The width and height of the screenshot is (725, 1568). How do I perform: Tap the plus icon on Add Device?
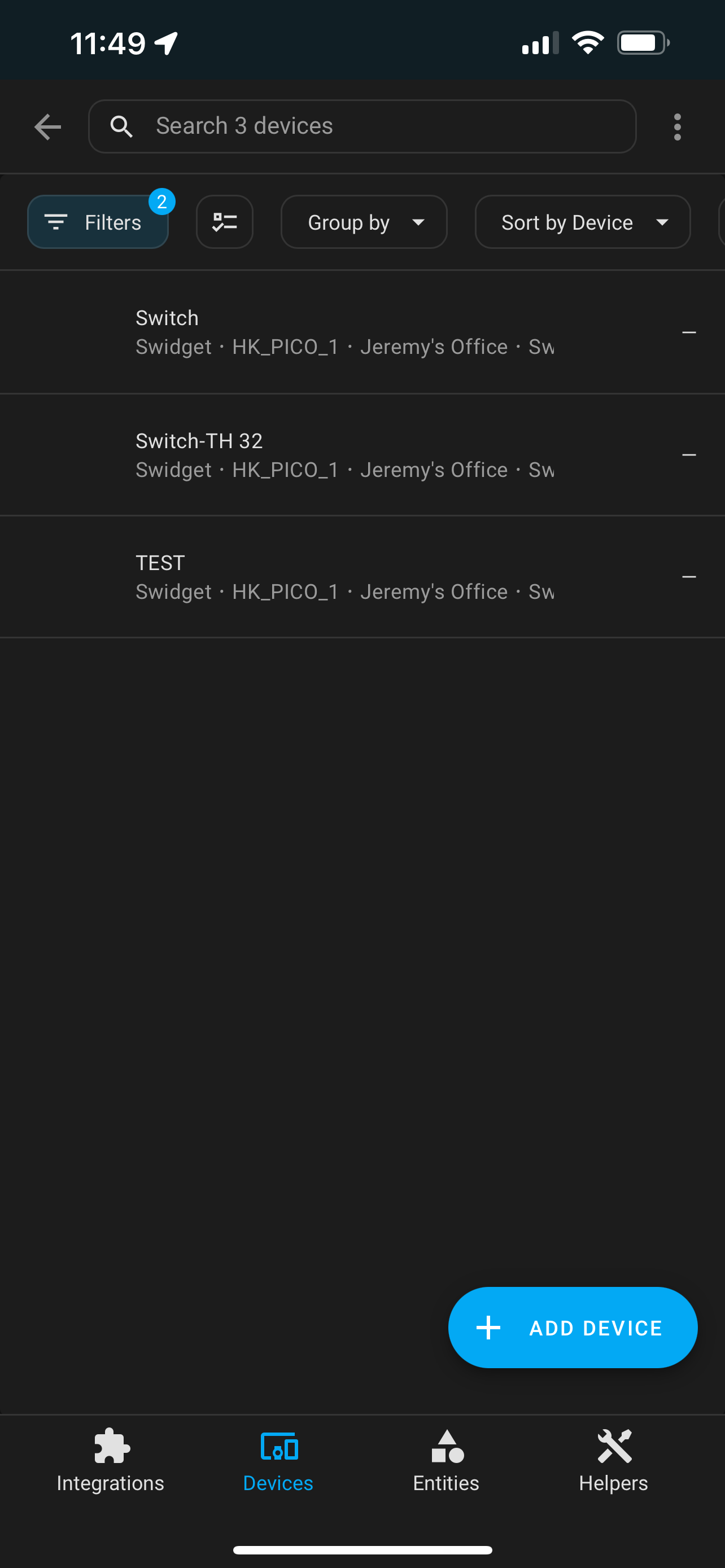click(488, 1327)
